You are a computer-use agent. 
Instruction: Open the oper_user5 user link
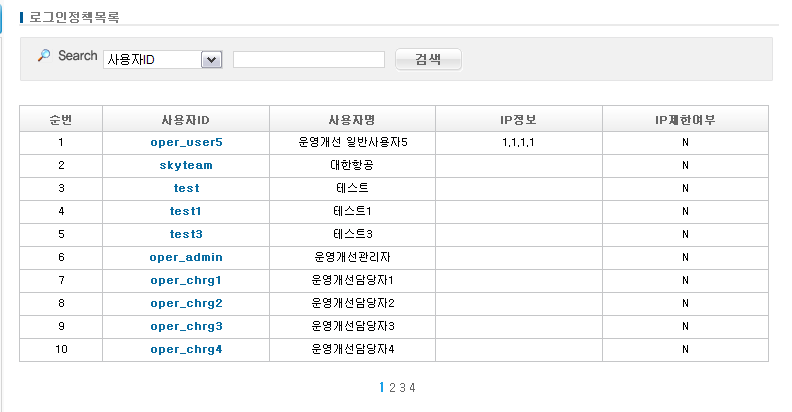point(186,142)
